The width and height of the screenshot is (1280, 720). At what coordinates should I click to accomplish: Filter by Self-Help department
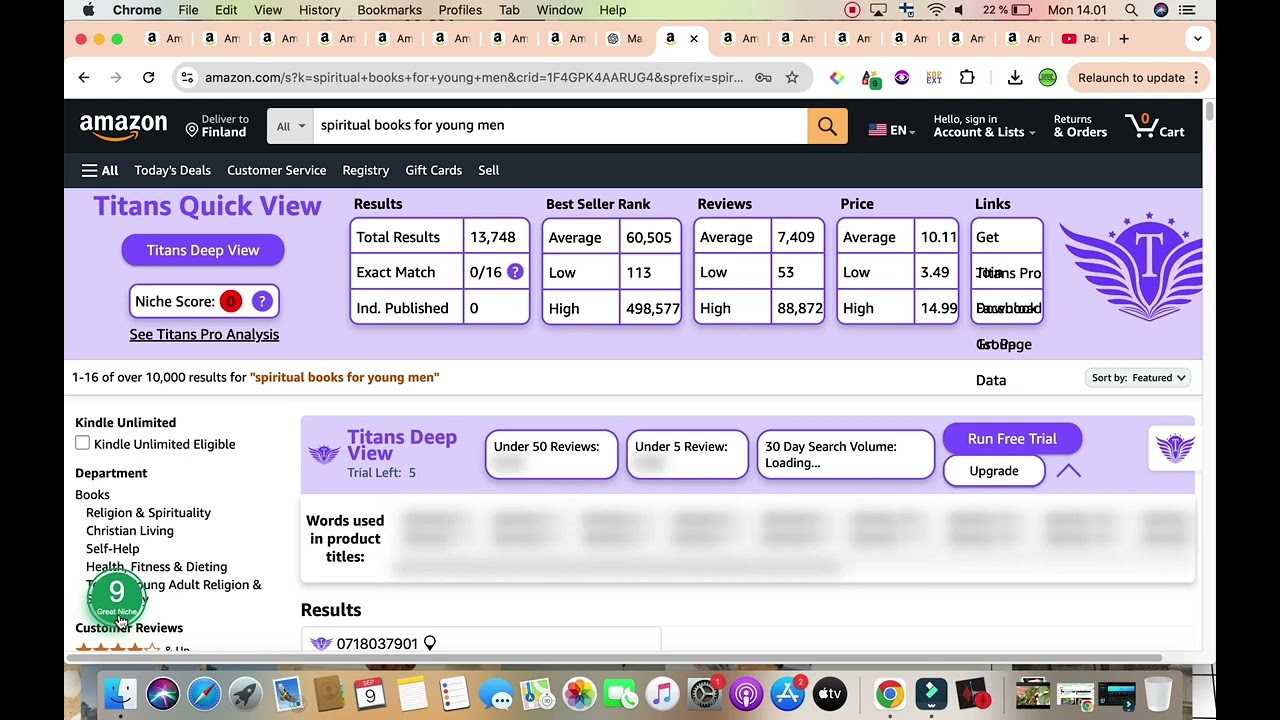coord(112,549)
